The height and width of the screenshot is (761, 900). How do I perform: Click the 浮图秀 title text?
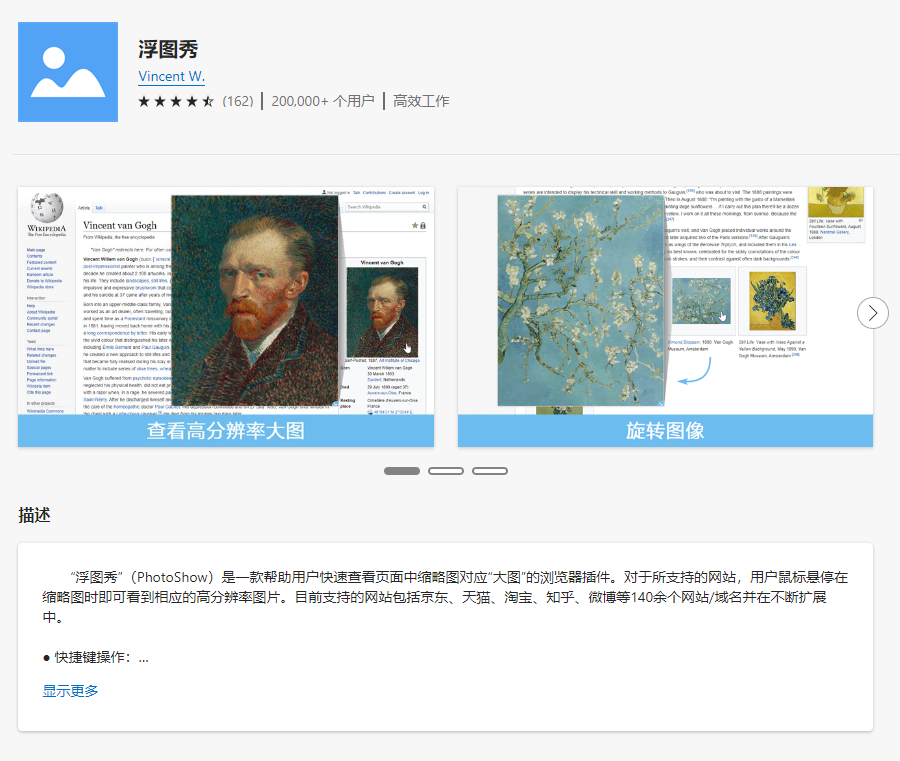pos(168,49)
